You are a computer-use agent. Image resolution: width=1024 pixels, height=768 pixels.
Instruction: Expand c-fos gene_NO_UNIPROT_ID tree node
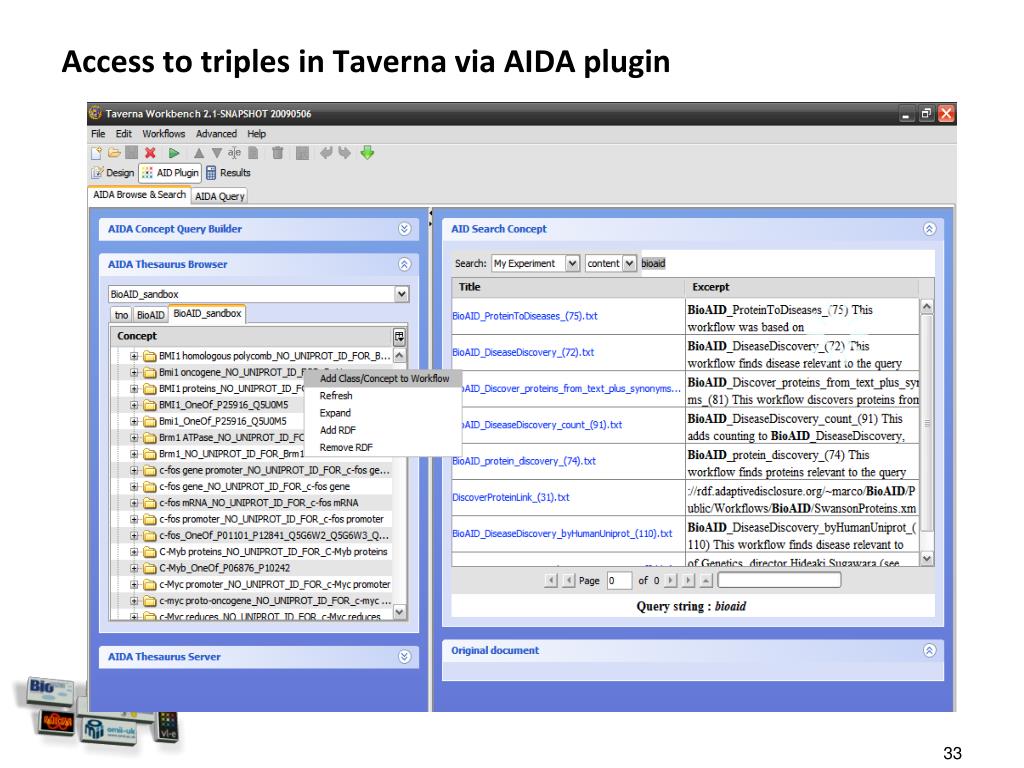pyautogui.click(x=134, y=487)
